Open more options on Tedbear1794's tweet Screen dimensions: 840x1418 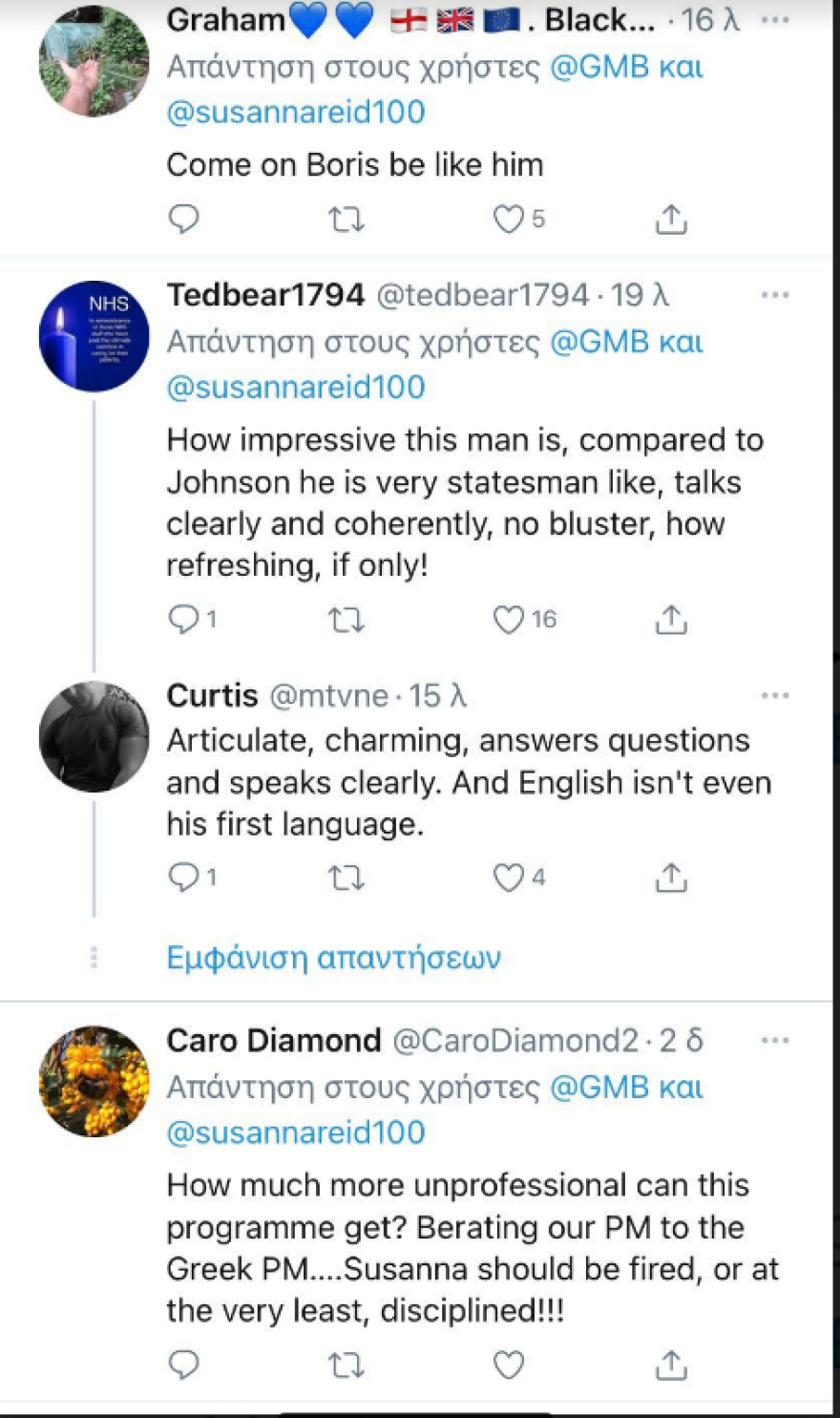tap(775, 295)
